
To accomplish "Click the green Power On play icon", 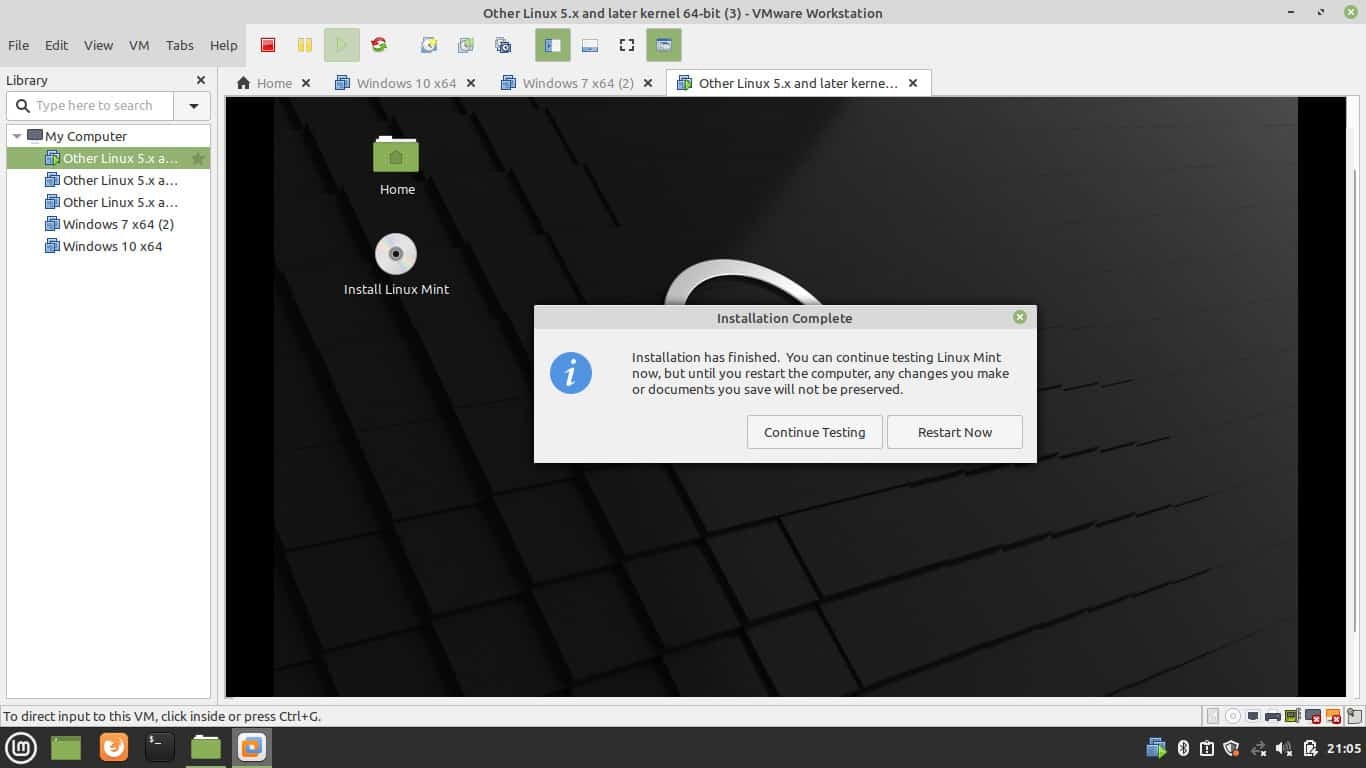I will pyautogui.click(x=342, y=45).
